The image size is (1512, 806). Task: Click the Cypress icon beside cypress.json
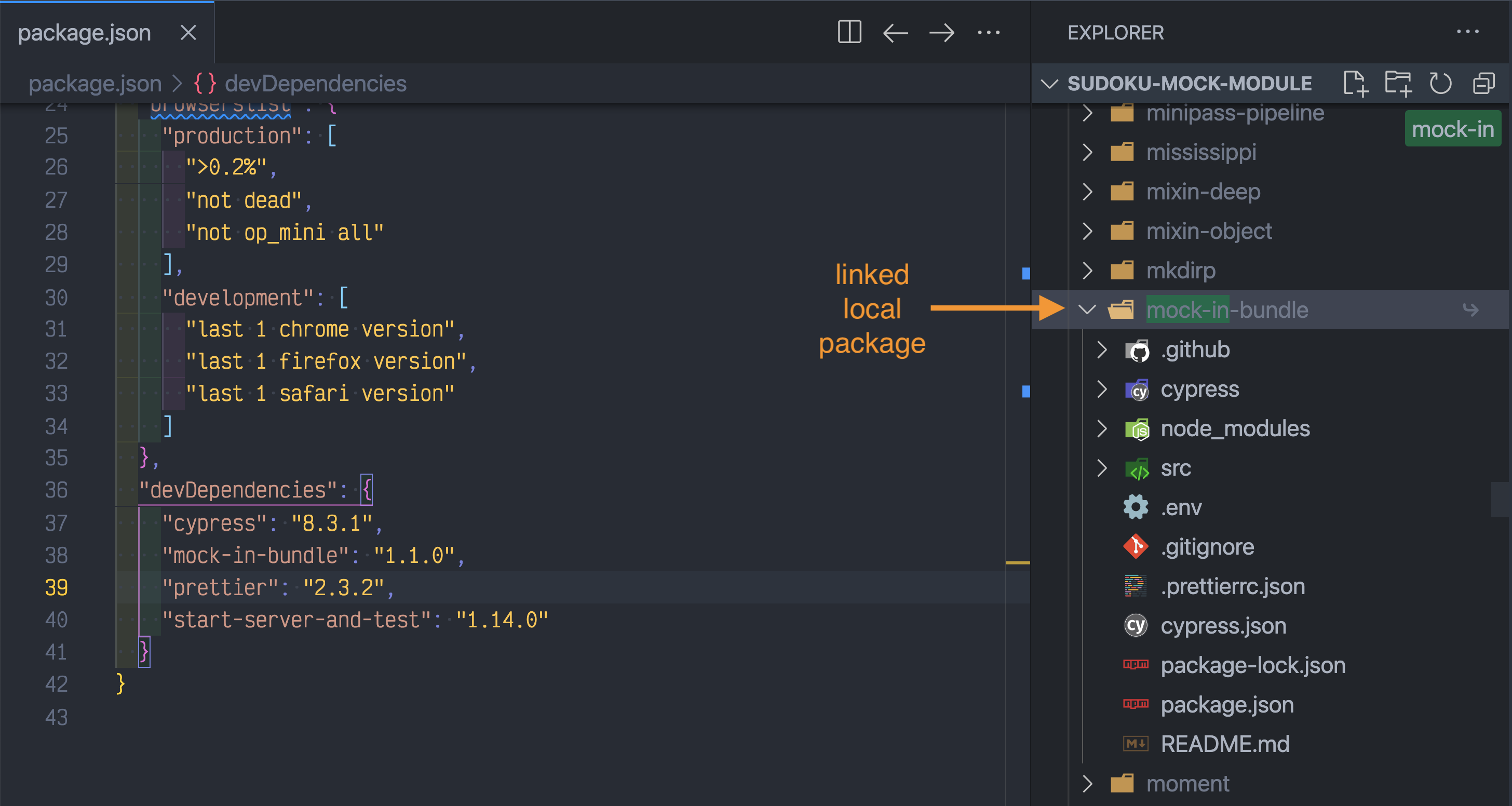click(x=1136, y=626)
